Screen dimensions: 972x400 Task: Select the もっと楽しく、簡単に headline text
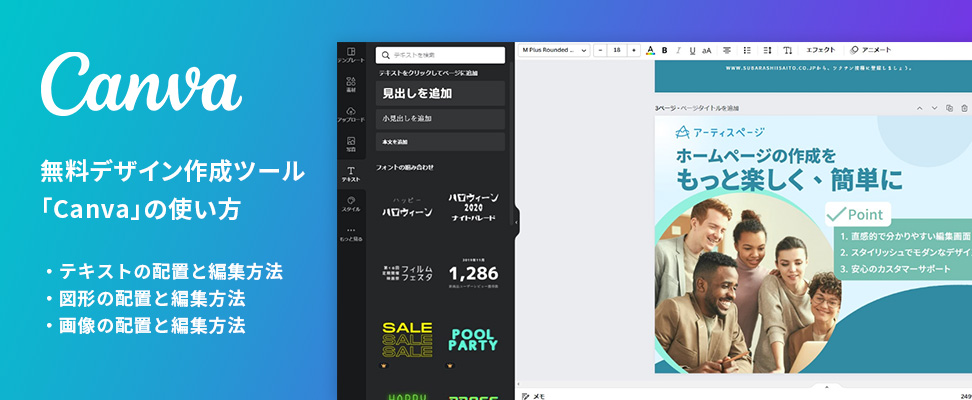(789, 180)
